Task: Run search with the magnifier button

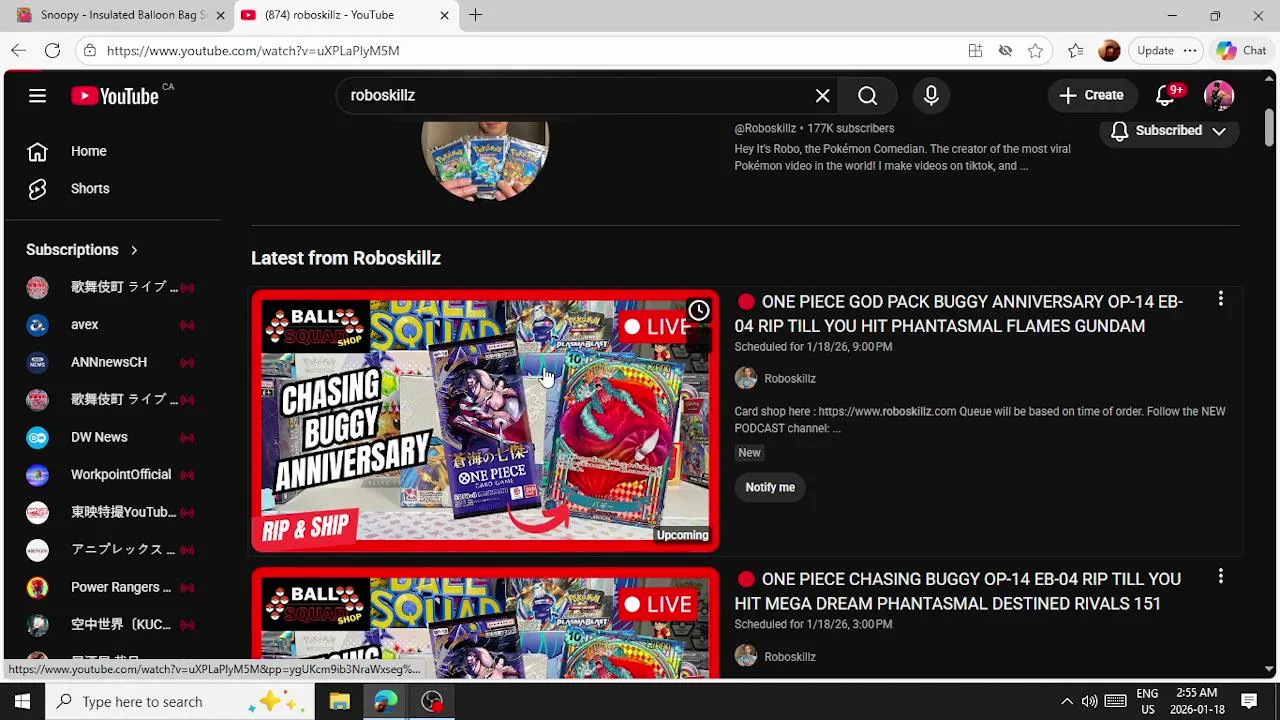Action: point(867,95)
